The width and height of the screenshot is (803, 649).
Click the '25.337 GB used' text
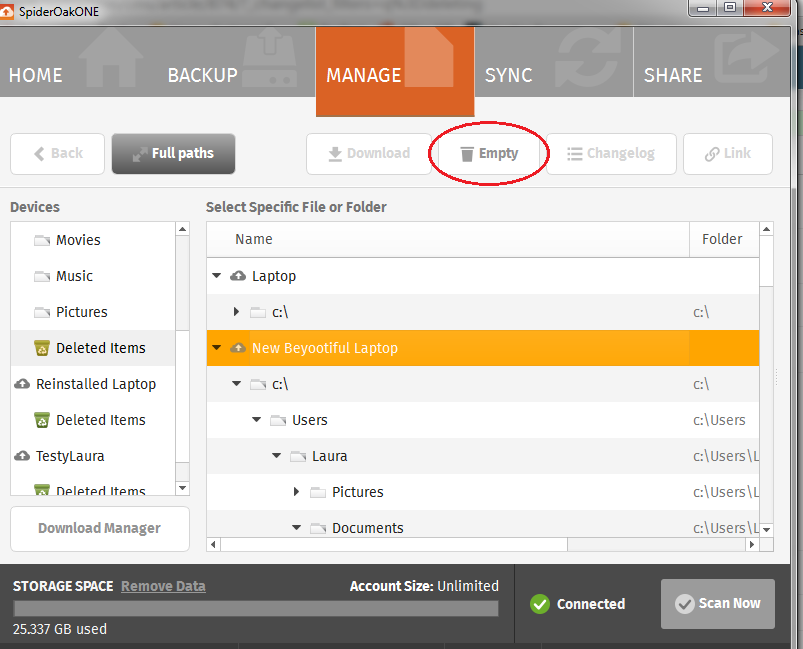pyautogui.click(x=60, y=629)
